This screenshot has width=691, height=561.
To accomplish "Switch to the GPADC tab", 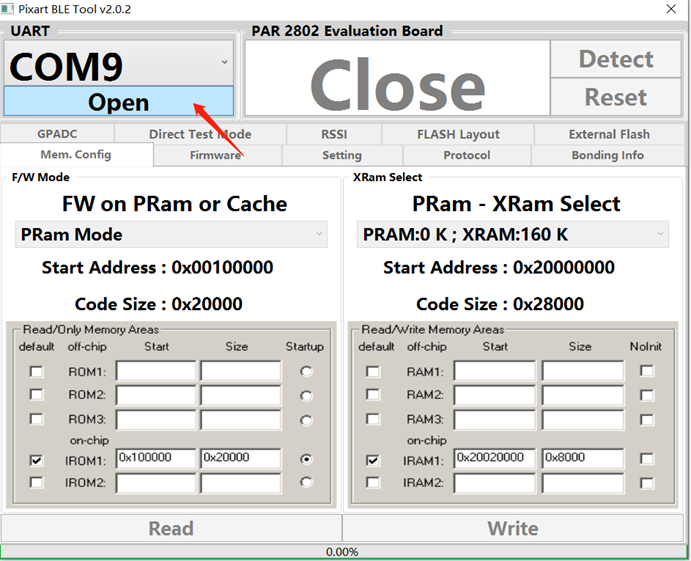I will (57, 134).
